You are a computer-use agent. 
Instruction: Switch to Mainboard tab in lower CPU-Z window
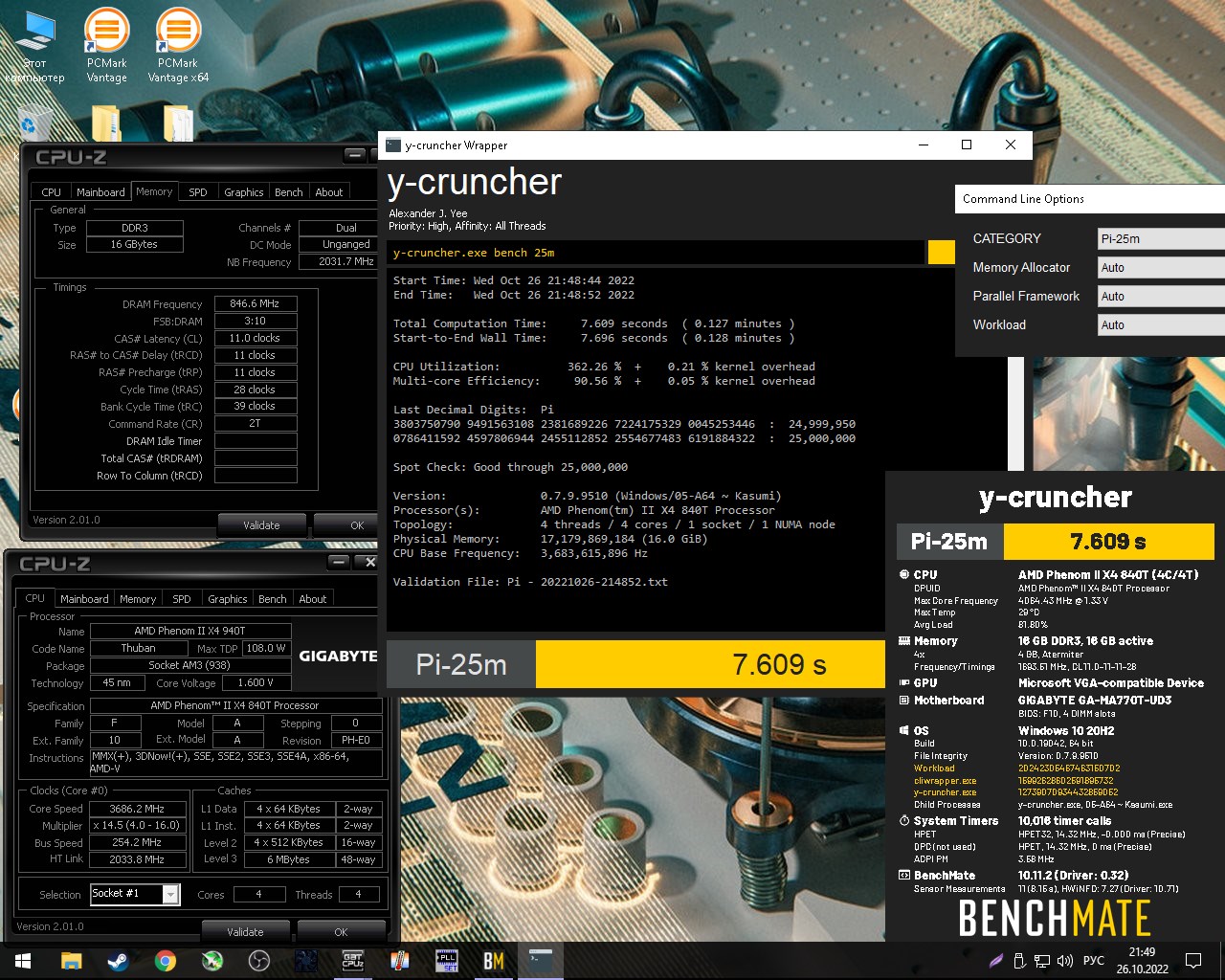pos(84,599)
